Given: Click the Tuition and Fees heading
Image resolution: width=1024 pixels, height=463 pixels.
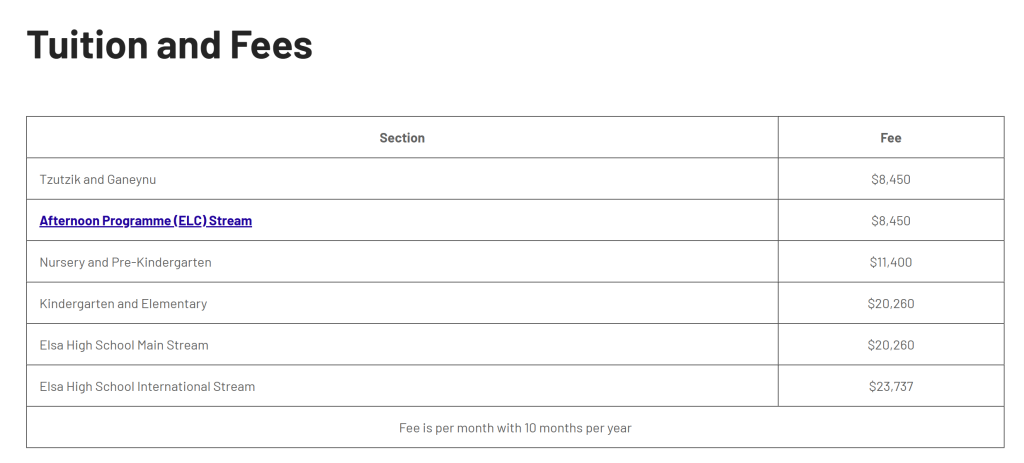Looking at the screenshot, I should (x=169, y=45).
